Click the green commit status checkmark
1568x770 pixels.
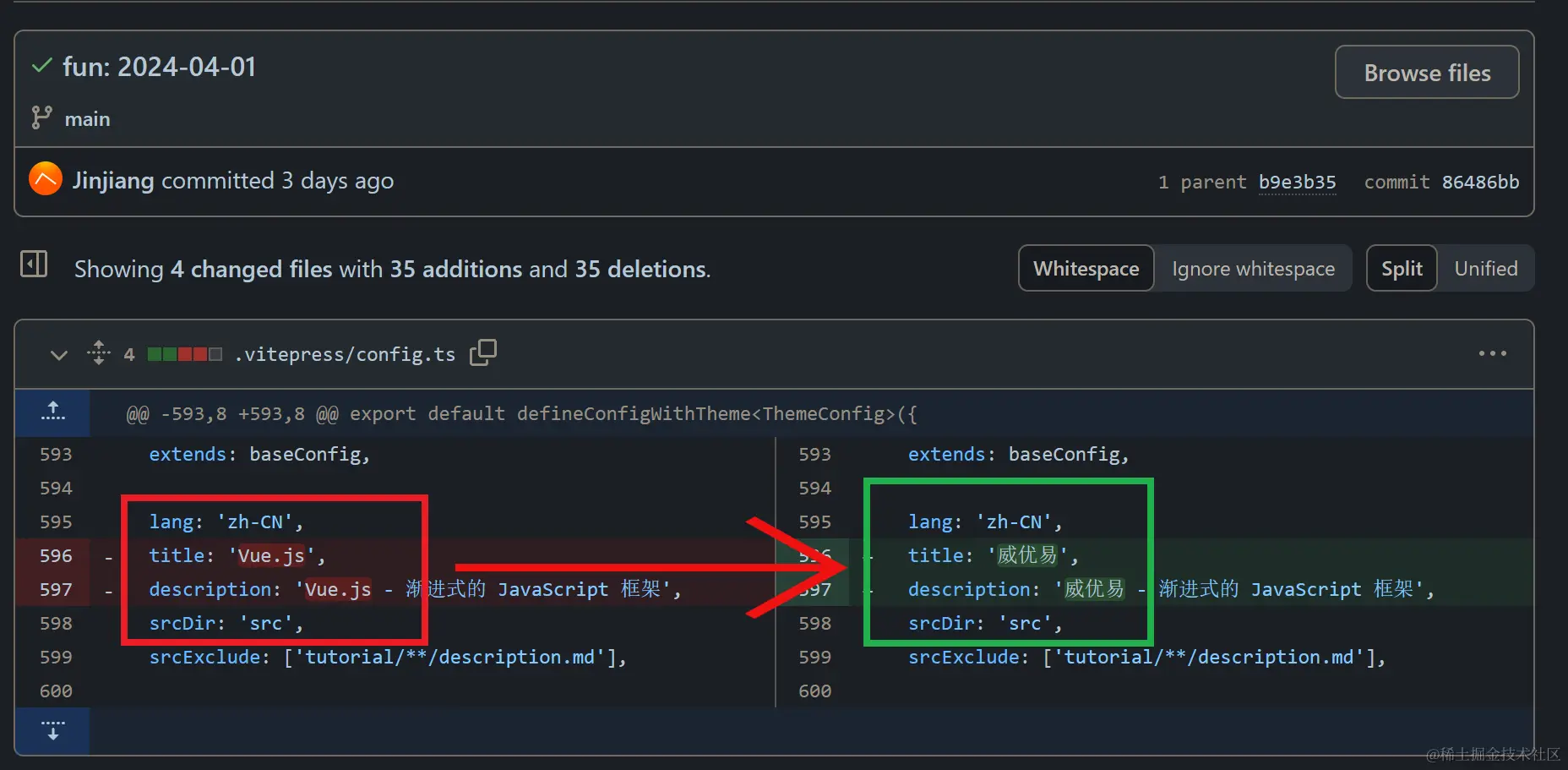[x=41, y=66]
